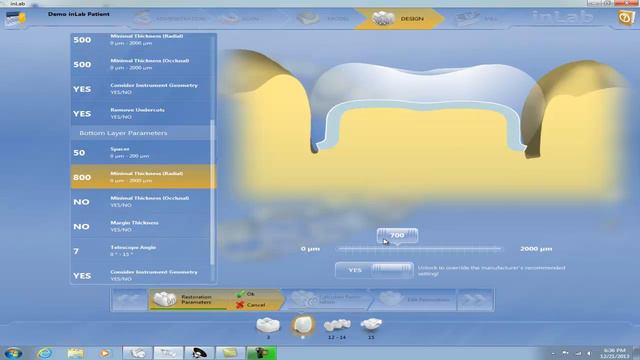Click the volume icon in system tray
Screen dimensions: 640x360
click(589, 353)
